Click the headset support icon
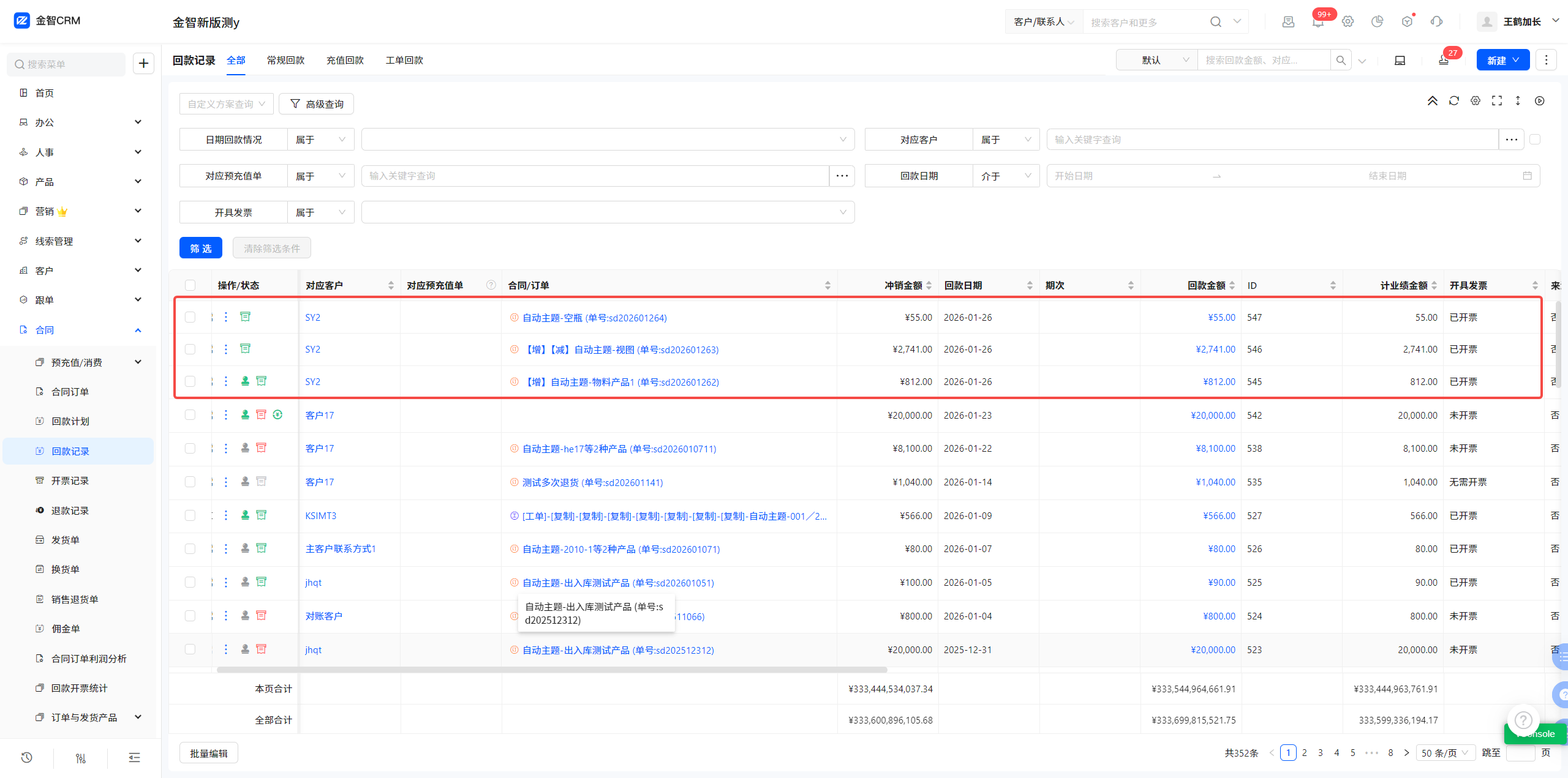Image resolution: width=1568 pixels, height=778 pixels. click(1436, 22)
